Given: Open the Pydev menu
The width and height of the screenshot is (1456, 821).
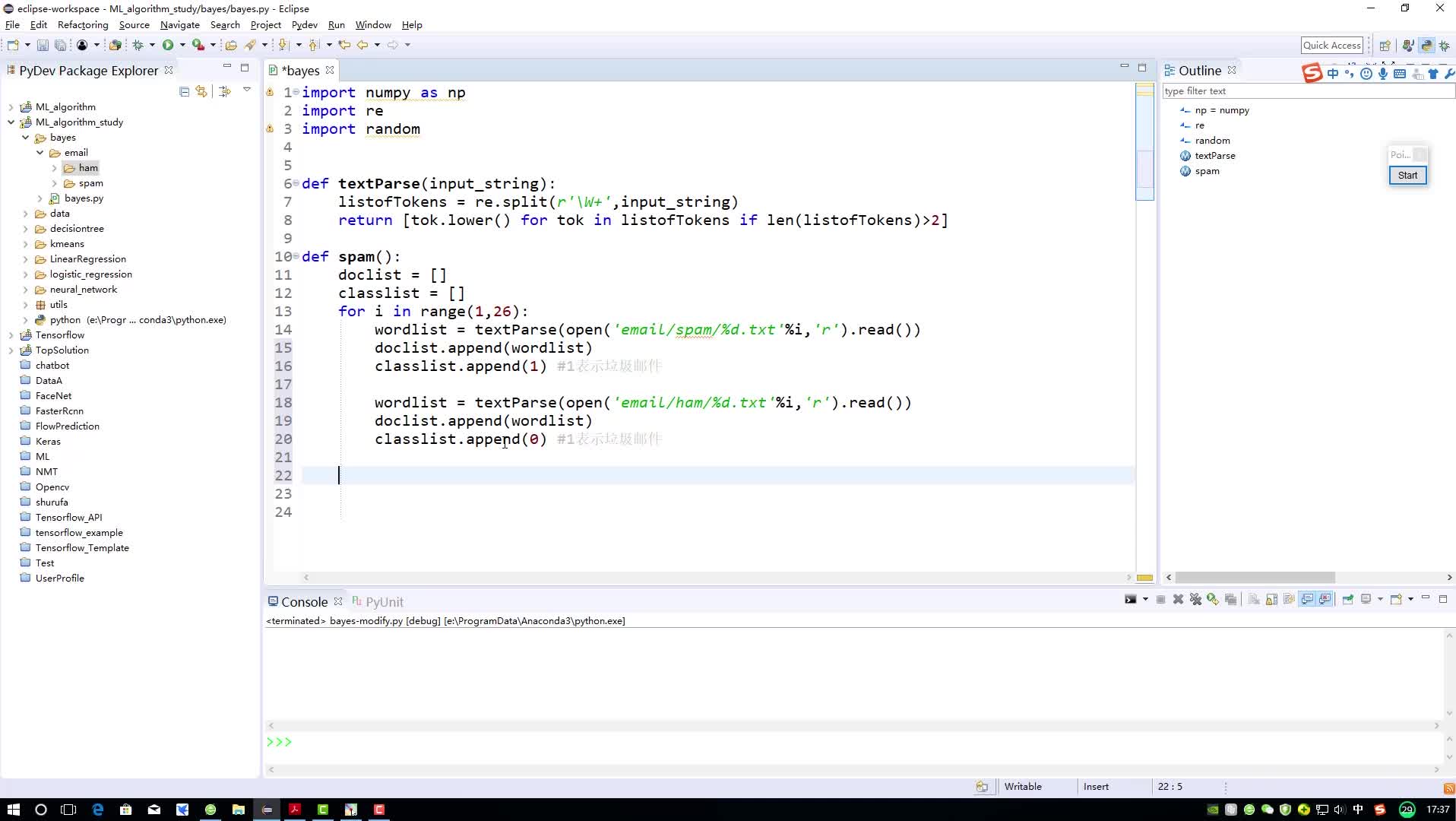Looking at the screenshot, I should [x=304, y=25].
